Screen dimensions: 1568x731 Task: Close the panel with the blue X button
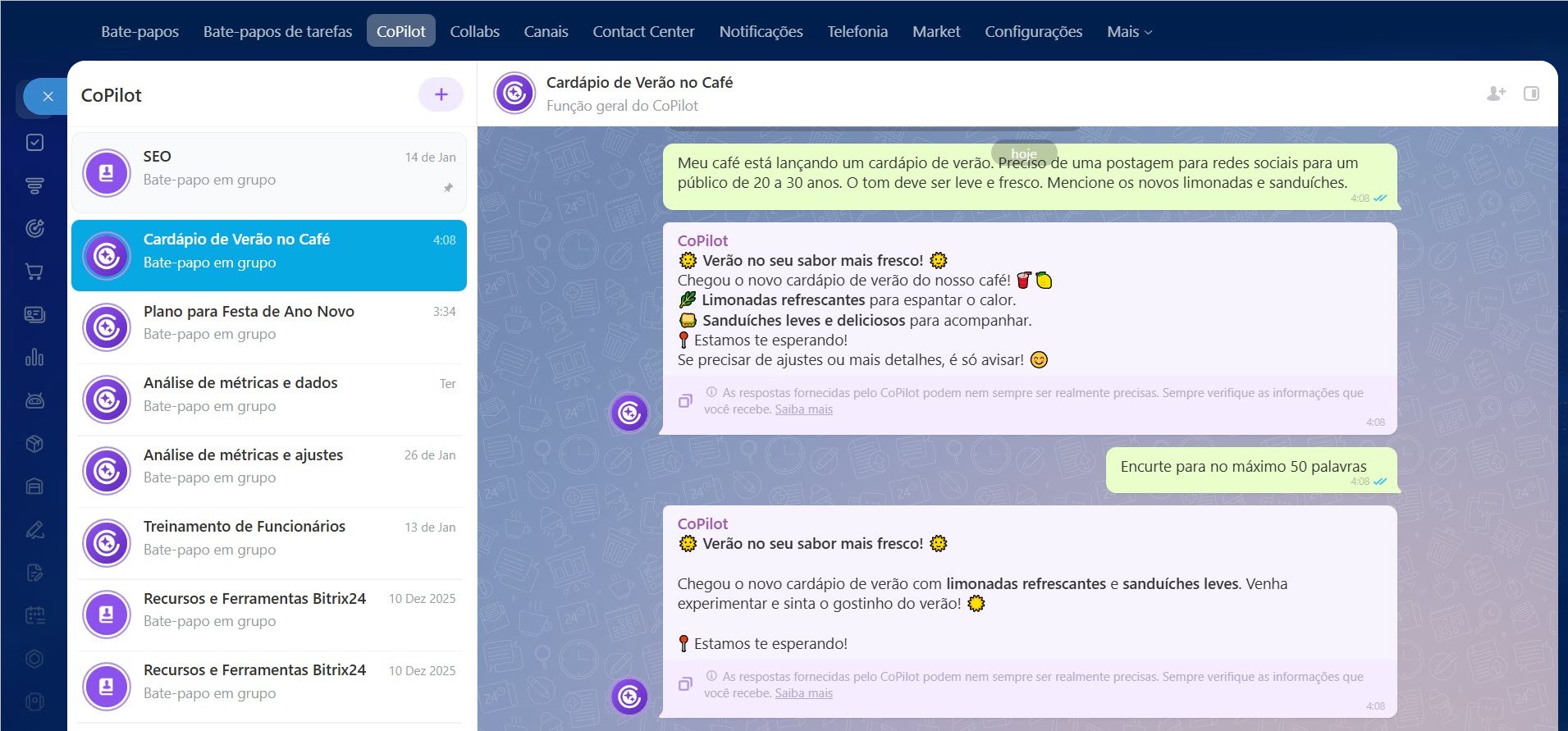(48, 97)
